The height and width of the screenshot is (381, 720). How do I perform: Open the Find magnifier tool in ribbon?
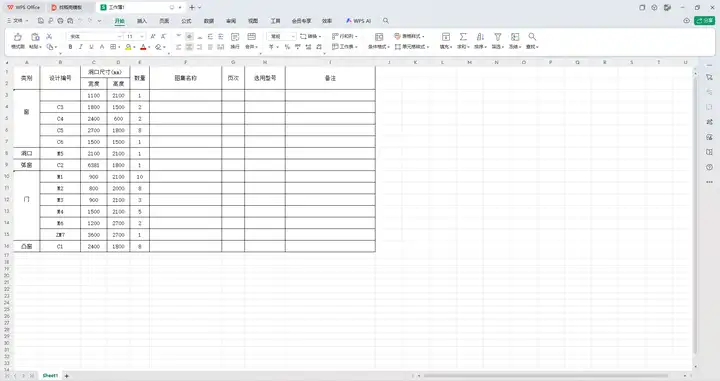(532, 37)
